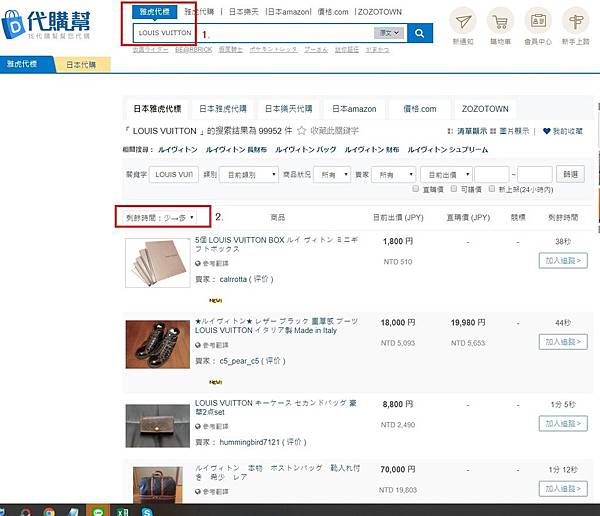Select the yellow 日本代購 navigation tab
This screenshot has width=600, height=516.
click(x=81, y=64)
